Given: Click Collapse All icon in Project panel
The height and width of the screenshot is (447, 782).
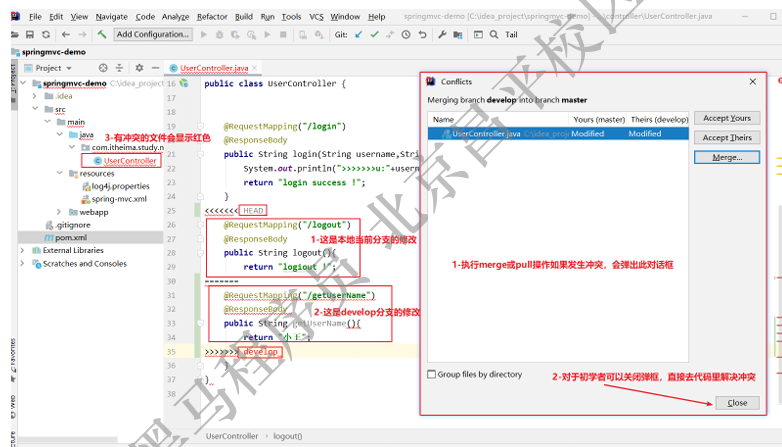Looking at the screenshot, I should point(119,68).
